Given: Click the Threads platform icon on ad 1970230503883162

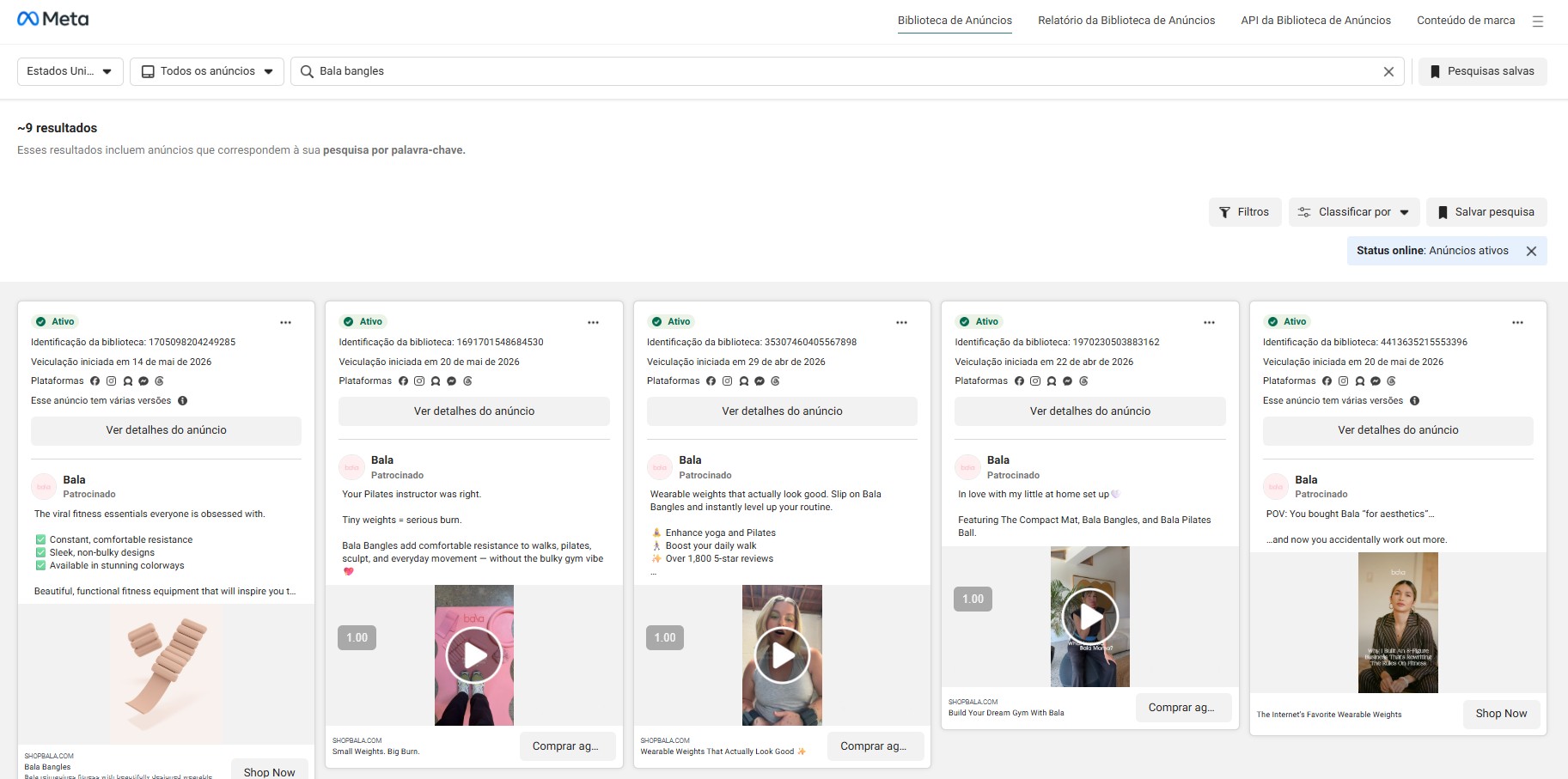Looking at the screenshot, I should pyautogui.click(x=1083, y=381).
